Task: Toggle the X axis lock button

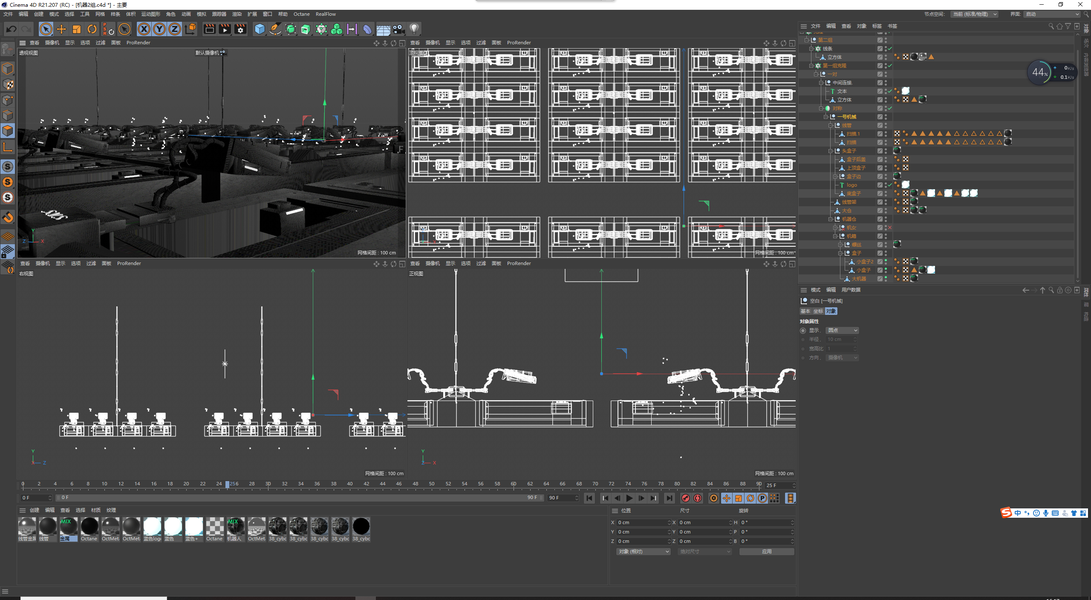Action: point(144,29)
